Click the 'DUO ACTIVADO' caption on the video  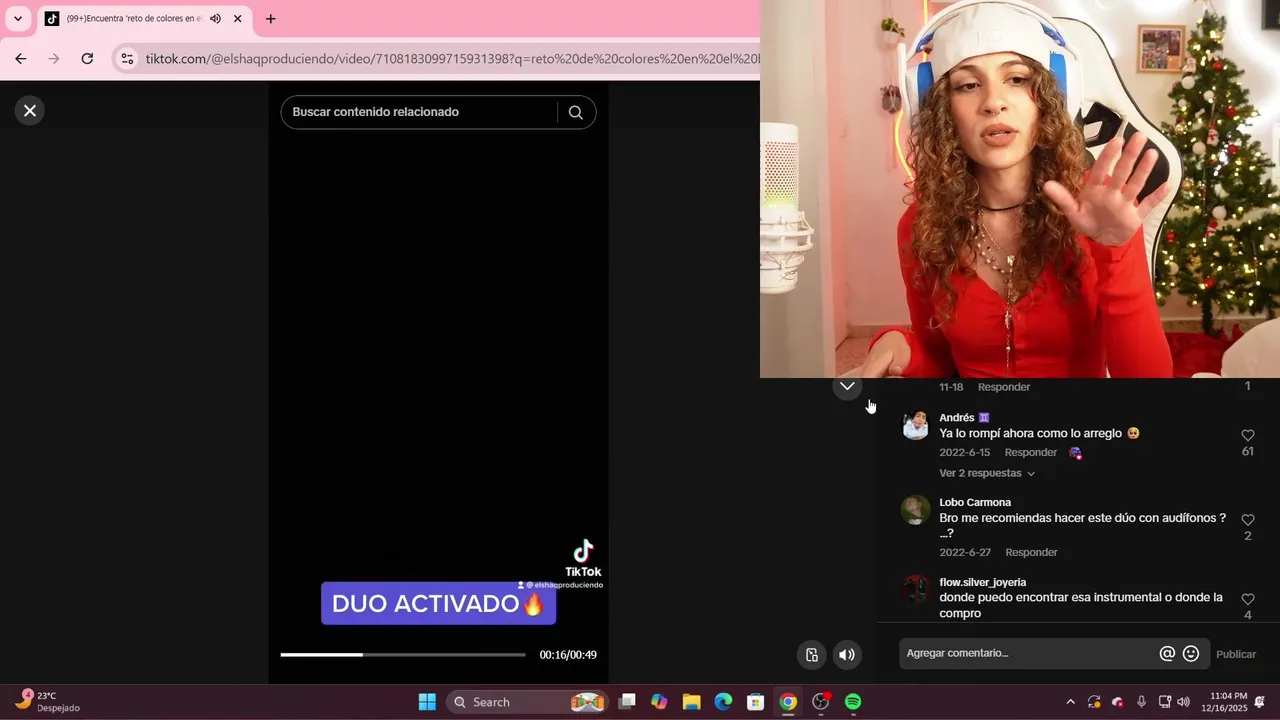click(x=438, y=604)
